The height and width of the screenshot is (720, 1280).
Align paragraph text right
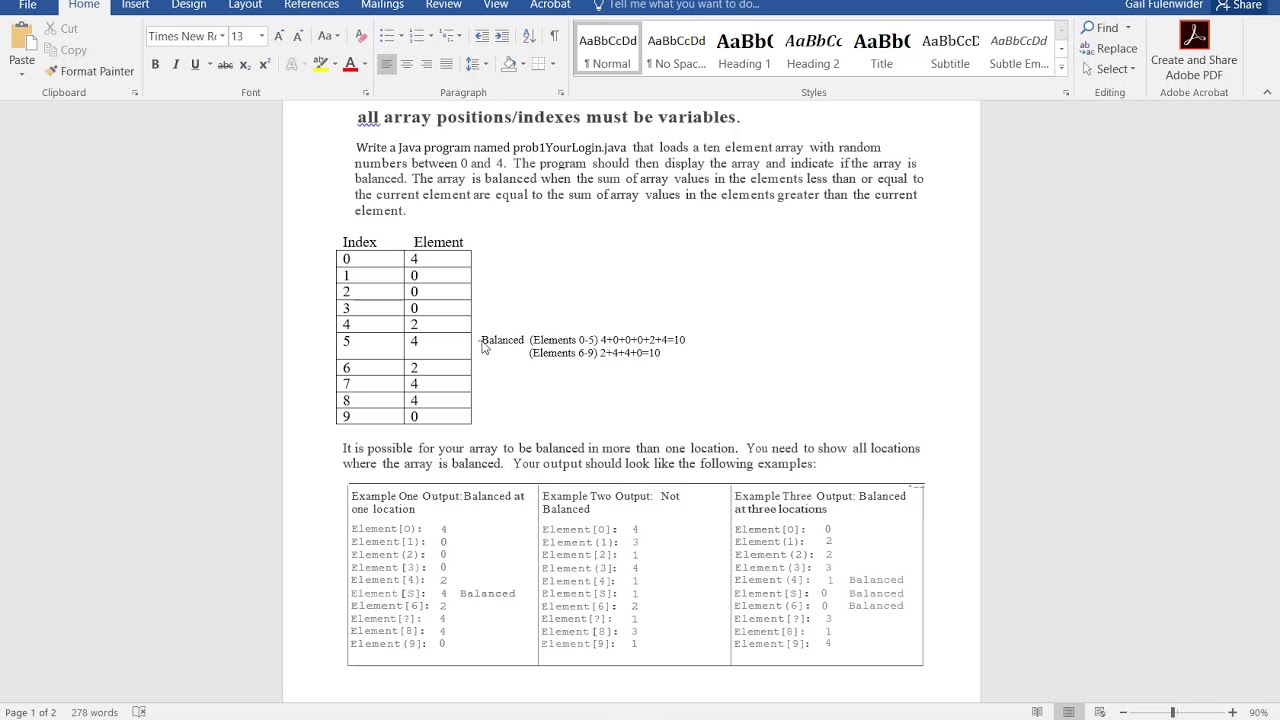(x=426, y=65)
